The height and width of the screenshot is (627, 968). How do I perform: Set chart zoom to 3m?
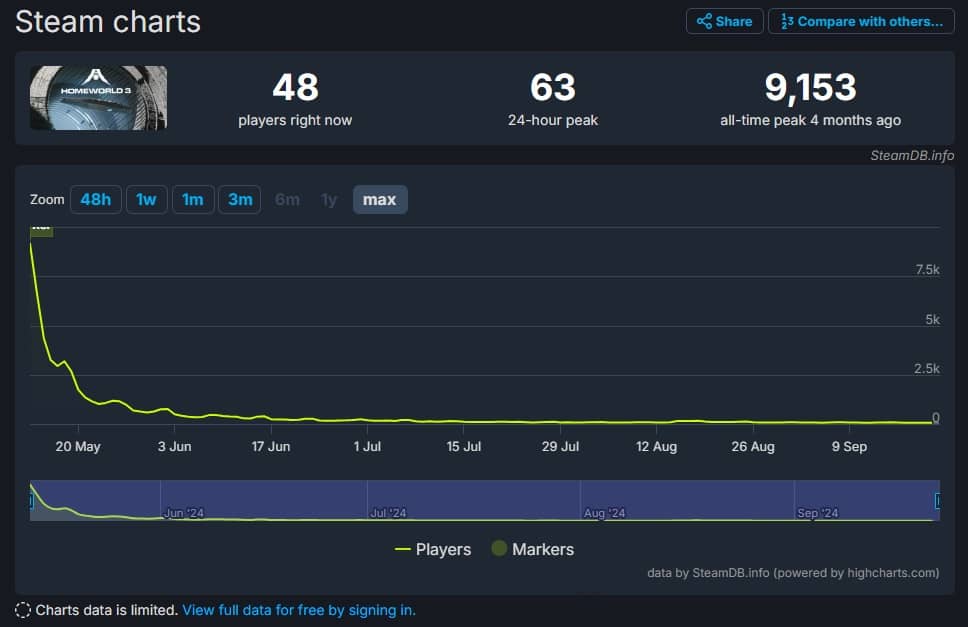pyautogui.click(x=240, y=199)
